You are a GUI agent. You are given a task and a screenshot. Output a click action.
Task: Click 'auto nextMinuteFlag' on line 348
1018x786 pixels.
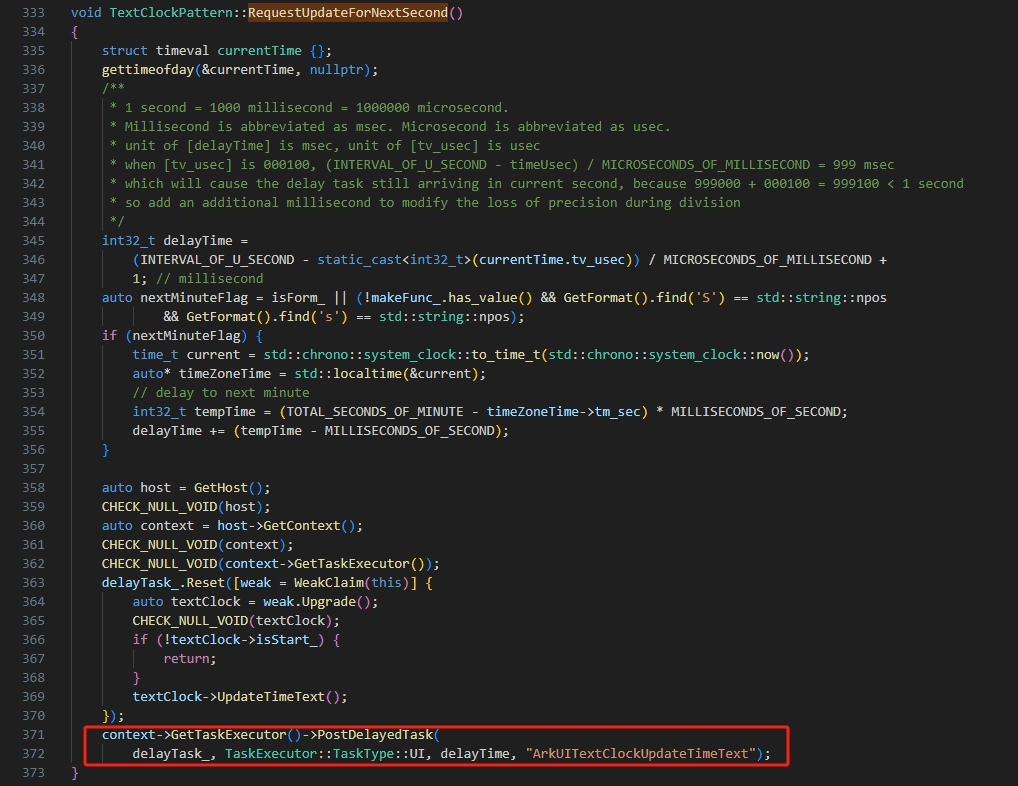(175, 297)
